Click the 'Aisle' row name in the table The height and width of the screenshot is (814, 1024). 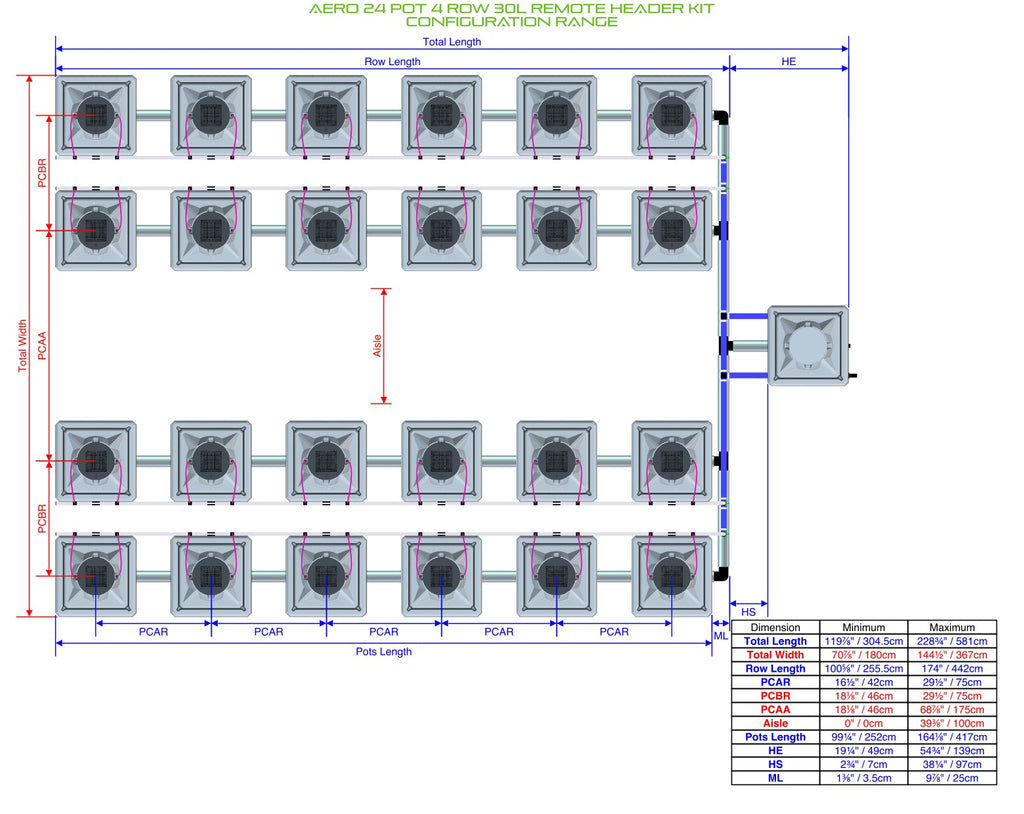pos(775,723)
